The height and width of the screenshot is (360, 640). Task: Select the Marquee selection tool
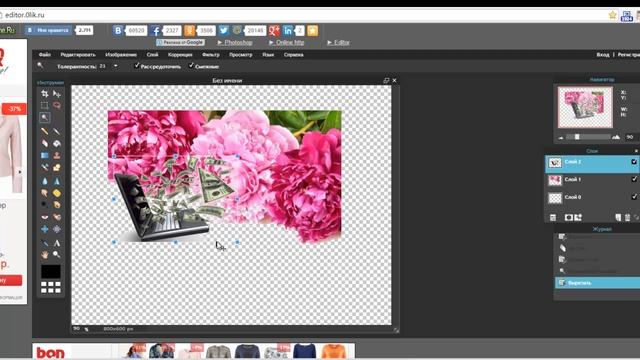(45, 105)
